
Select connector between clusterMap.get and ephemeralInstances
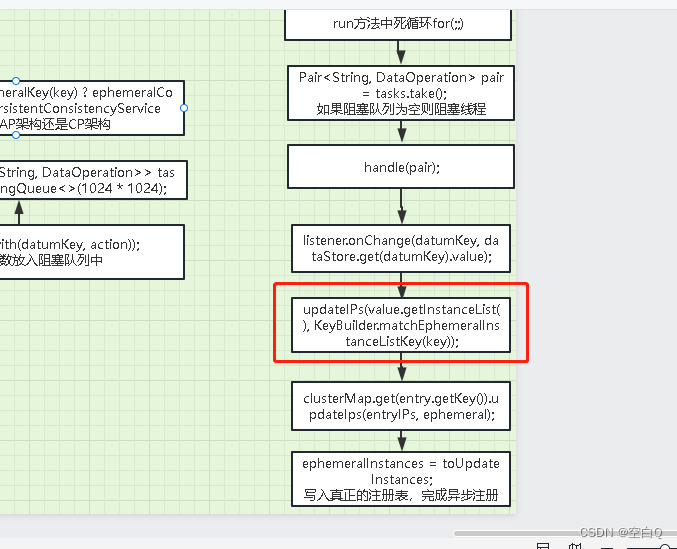point(402,441)
